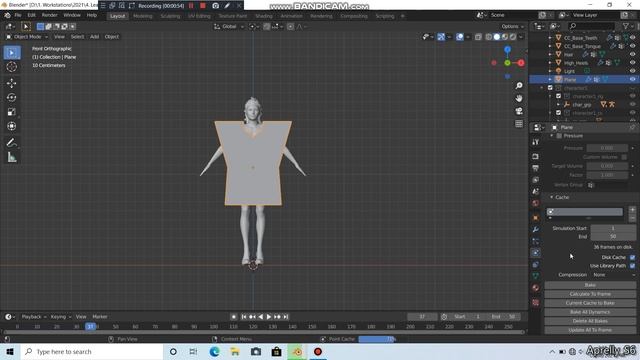Toggle Custom Volume checkbox

(x=624, y=157)
